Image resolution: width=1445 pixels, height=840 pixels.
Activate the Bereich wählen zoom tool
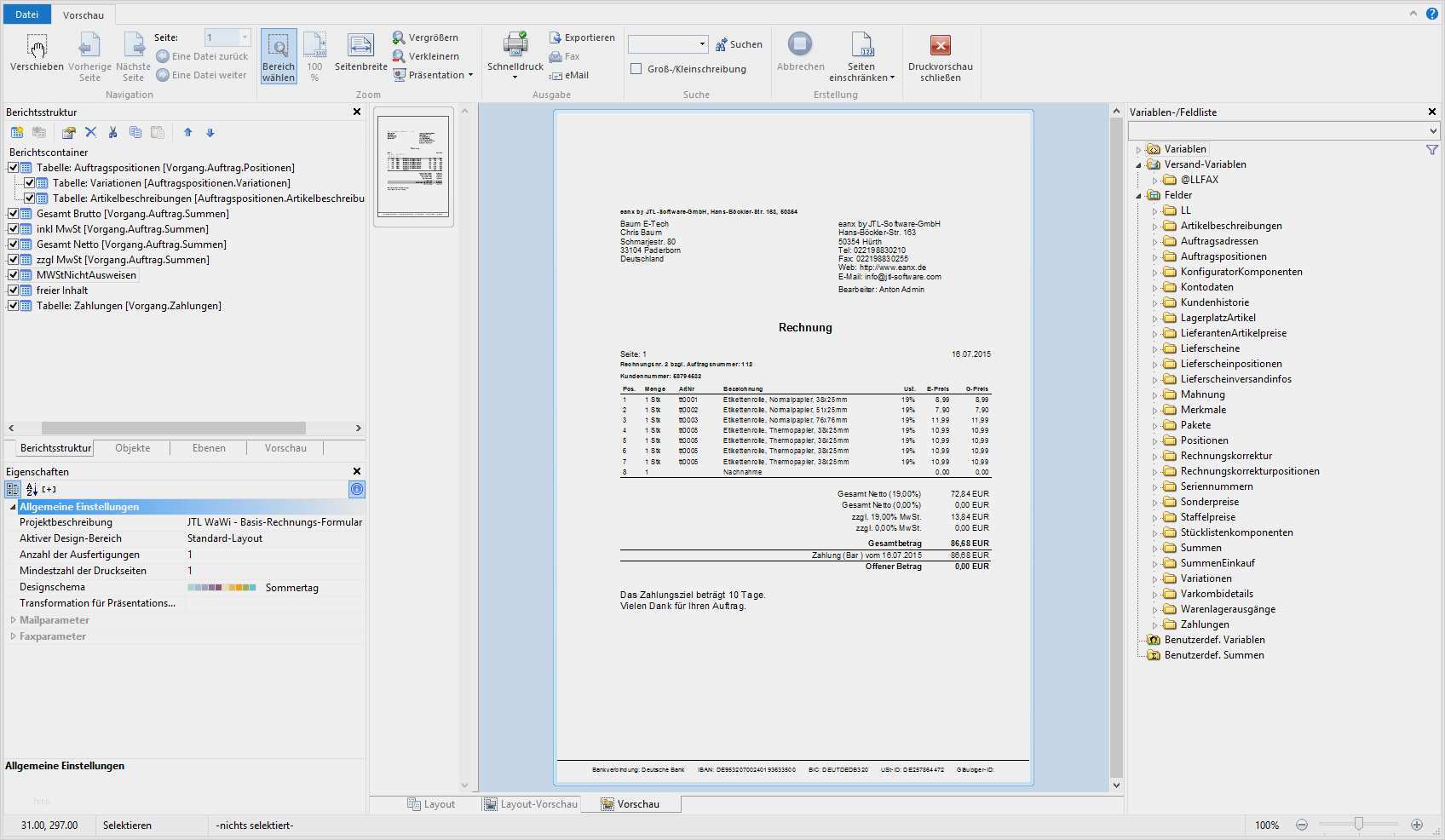(278, 55)
